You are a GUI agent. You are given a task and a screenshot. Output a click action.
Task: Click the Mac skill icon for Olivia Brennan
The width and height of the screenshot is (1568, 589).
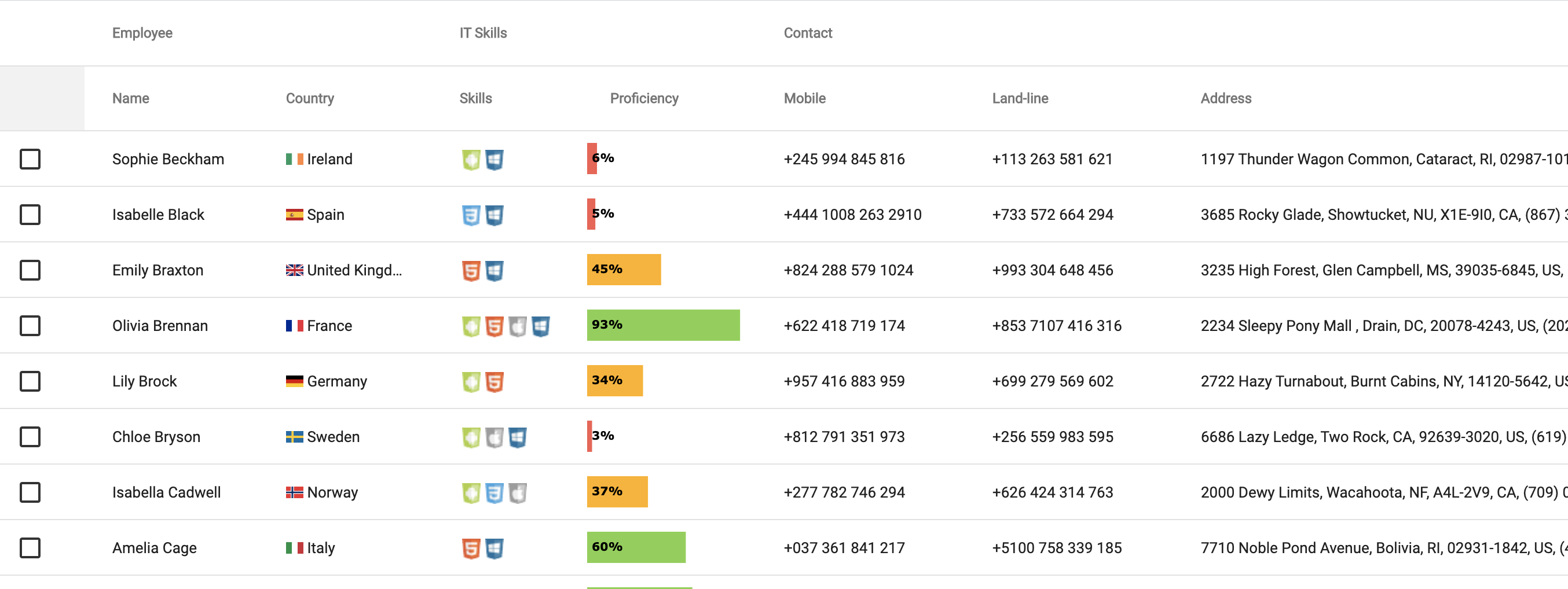click(x=518, y=326)
